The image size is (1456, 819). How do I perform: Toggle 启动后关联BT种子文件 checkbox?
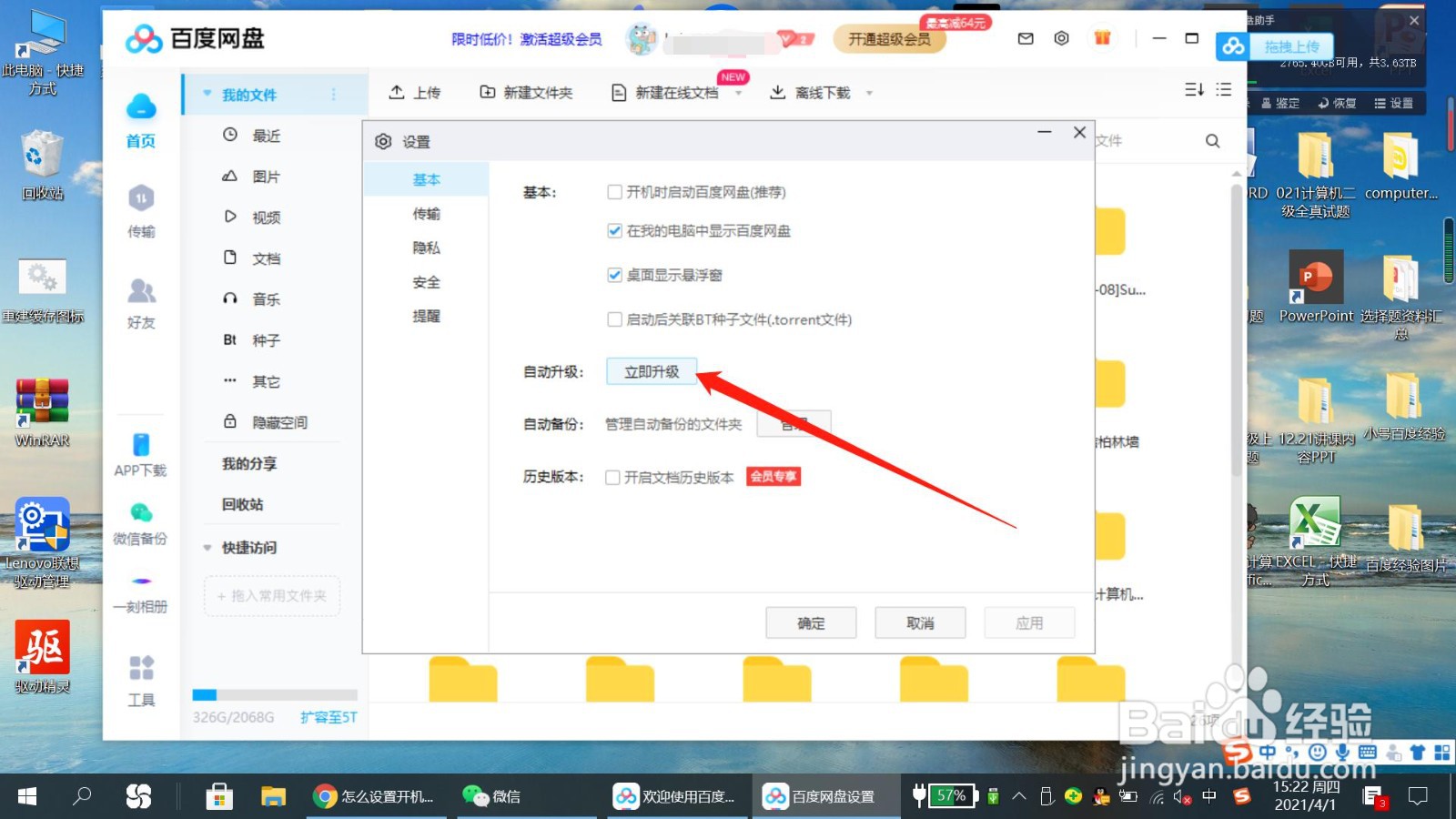615,319
